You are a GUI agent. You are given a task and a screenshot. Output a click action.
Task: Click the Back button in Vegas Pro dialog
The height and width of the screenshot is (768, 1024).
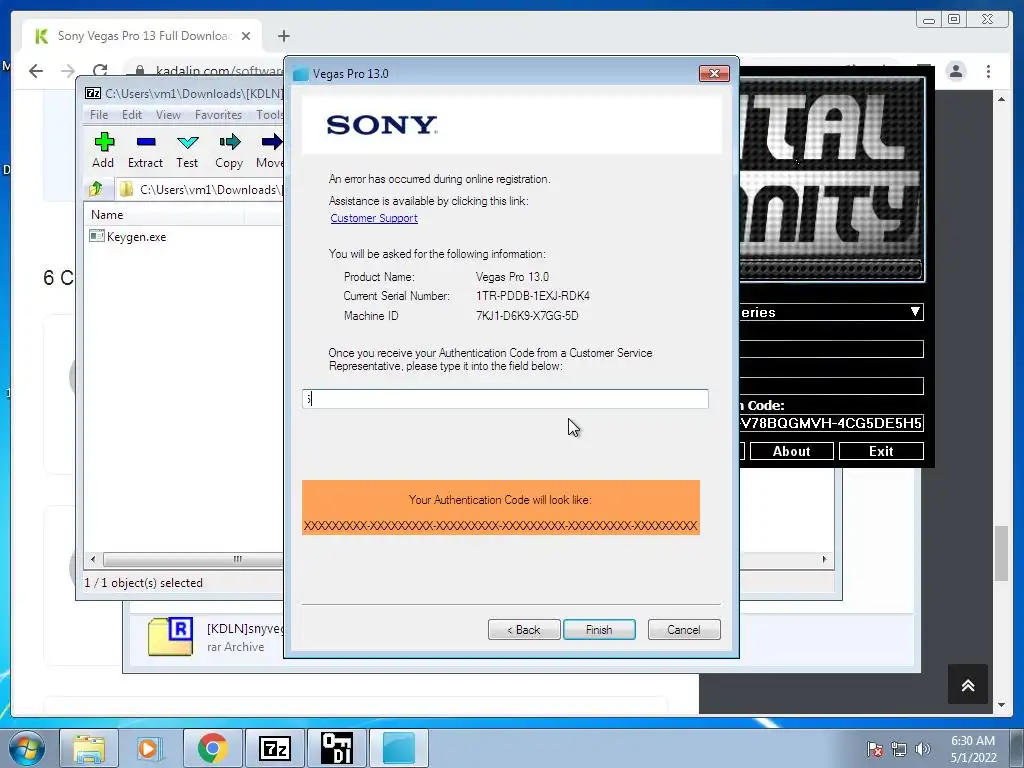click(524, 630)
